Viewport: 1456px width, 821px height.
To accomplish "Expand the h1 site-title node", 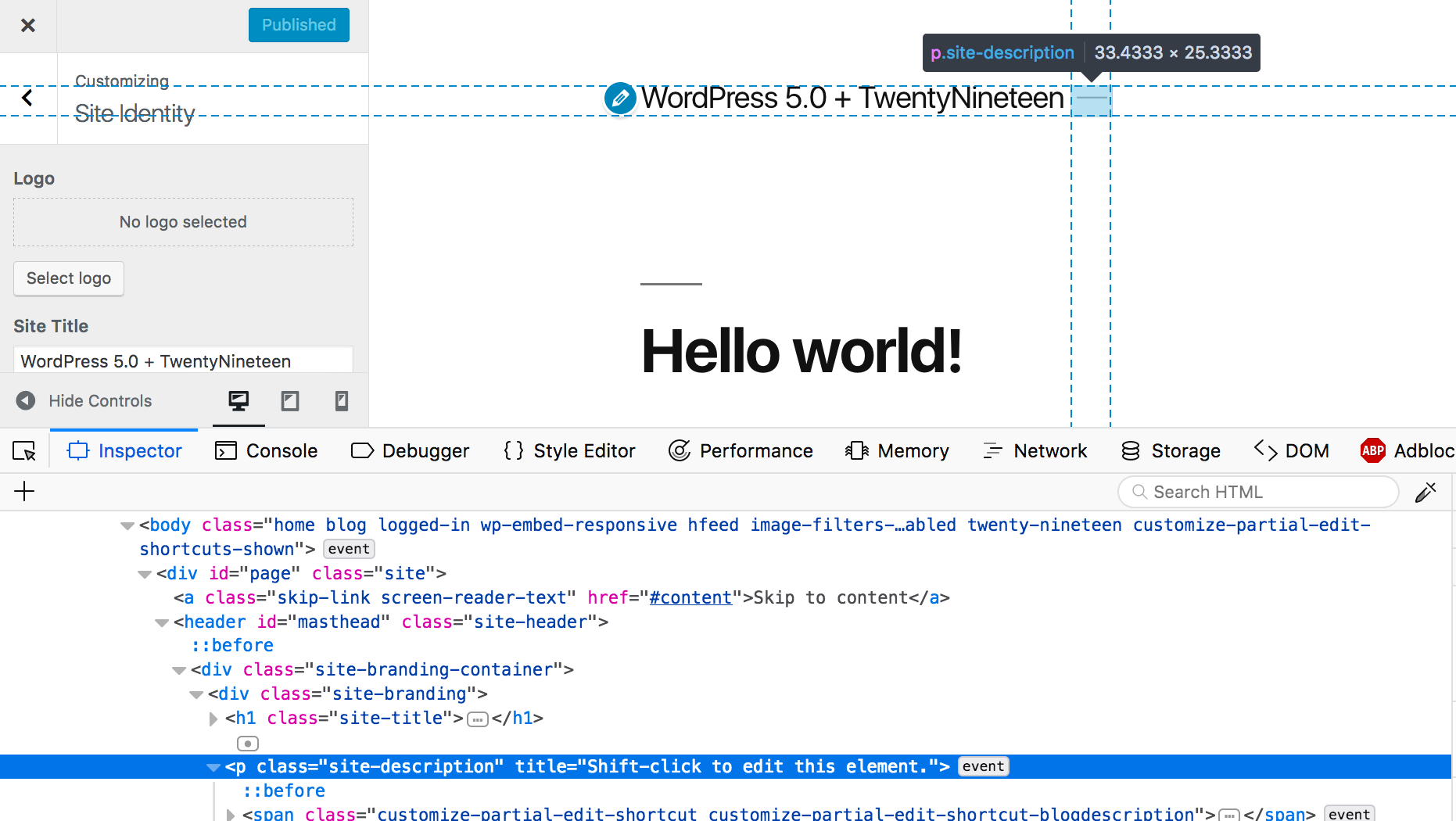I will pos(213,719).
